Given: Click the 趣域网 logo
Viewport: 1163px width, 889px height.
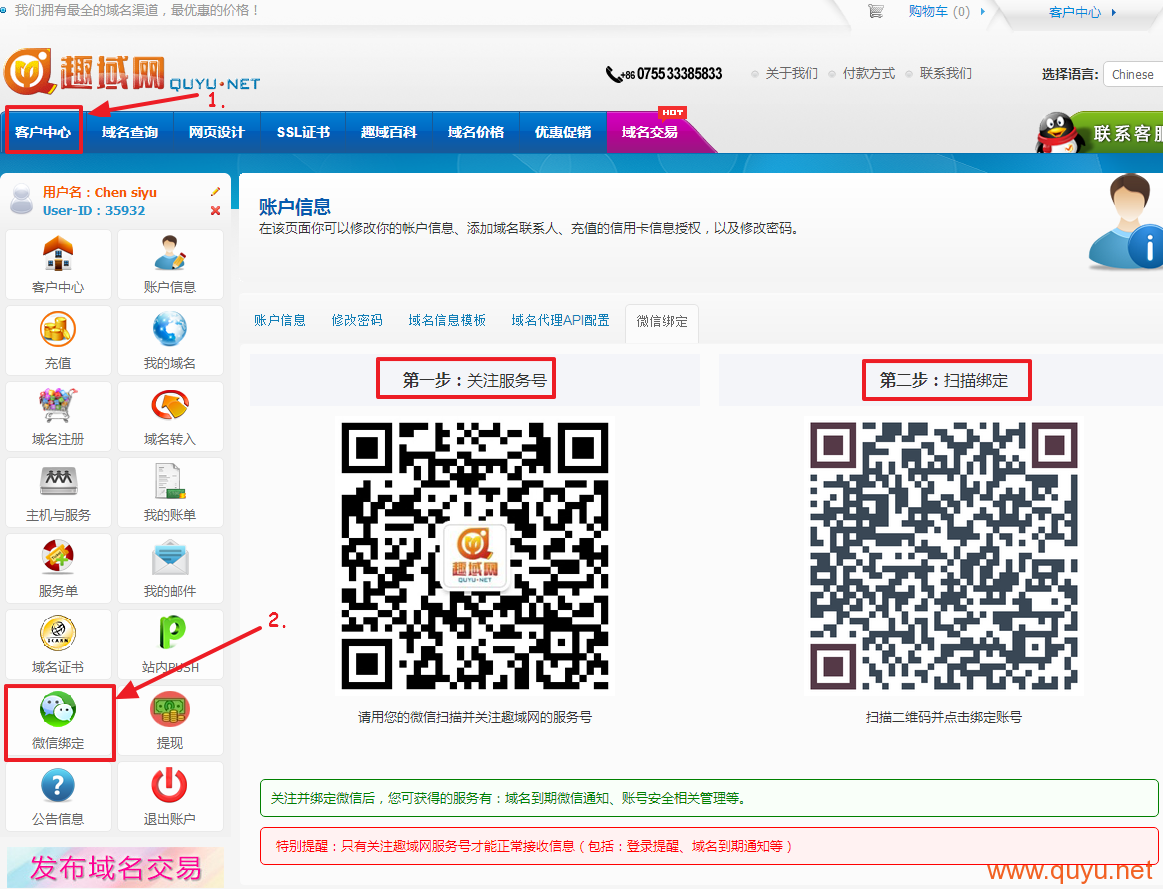Looking at the screenshot, I should tap(132, 73).
